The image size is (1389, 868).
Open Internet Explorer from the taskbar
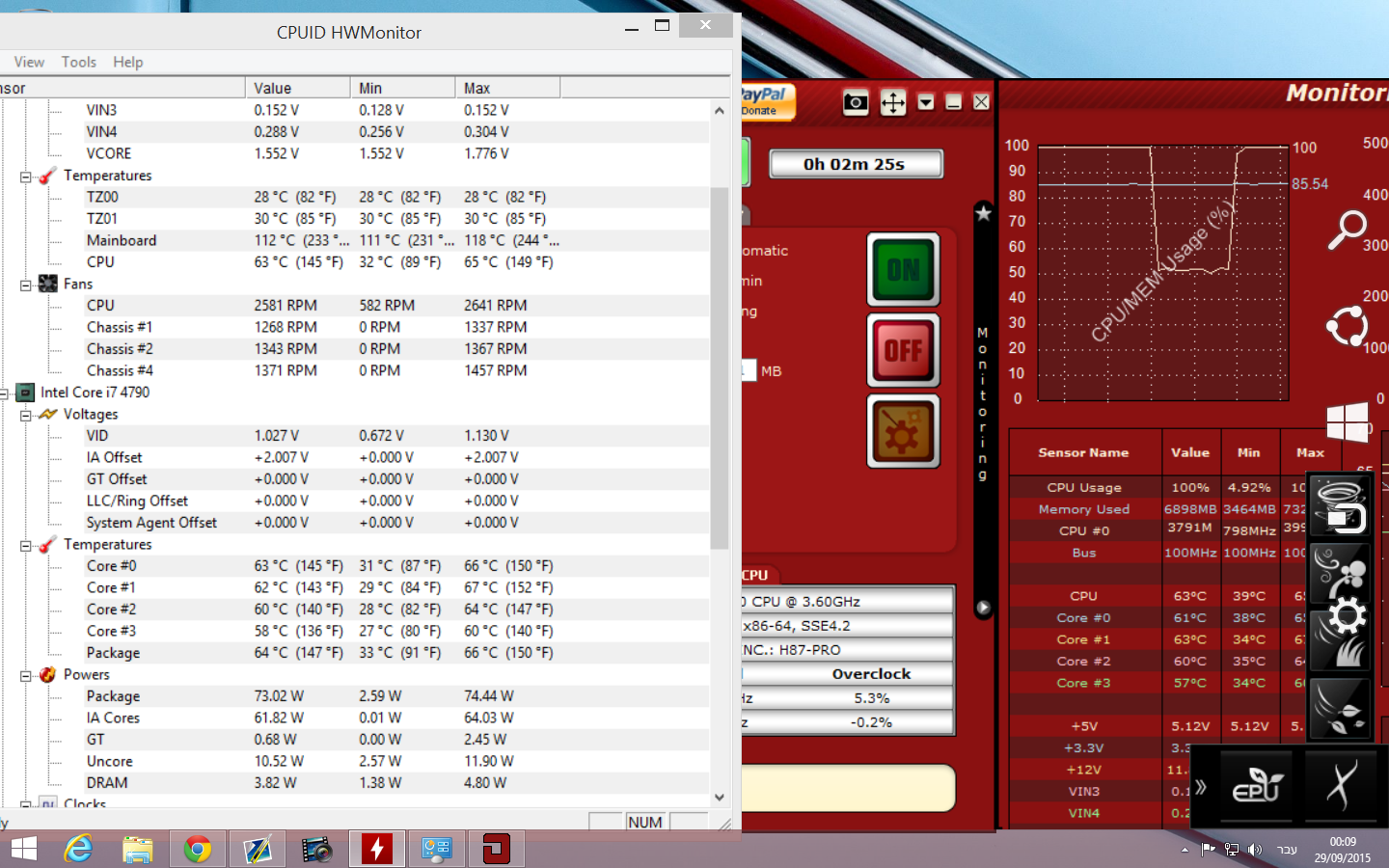click(78, 849)
